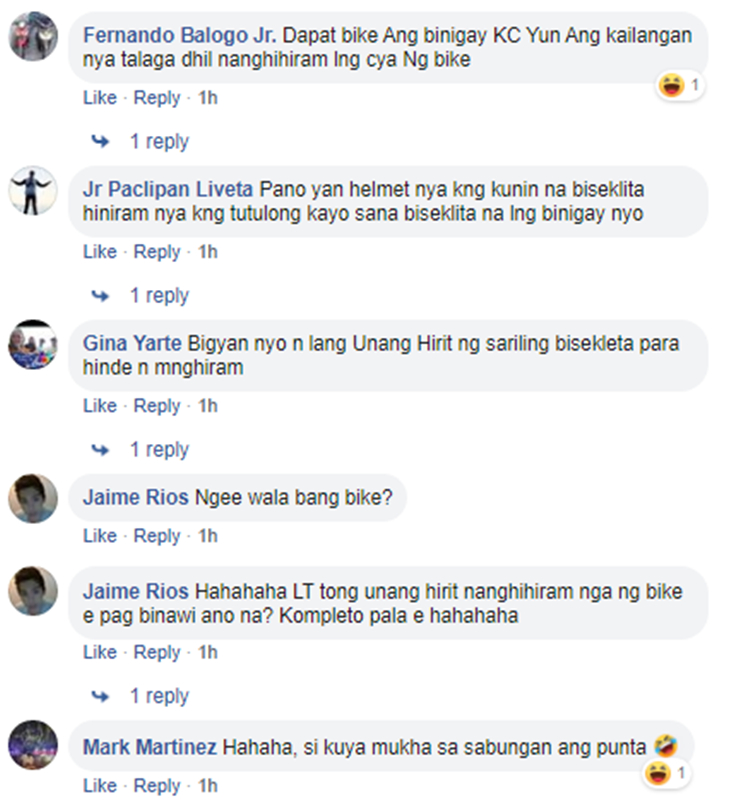This screenshot has width=750, height=801.
Task: Reply to Jr Paclipan Liveta's comment
Action: point(157,252)
